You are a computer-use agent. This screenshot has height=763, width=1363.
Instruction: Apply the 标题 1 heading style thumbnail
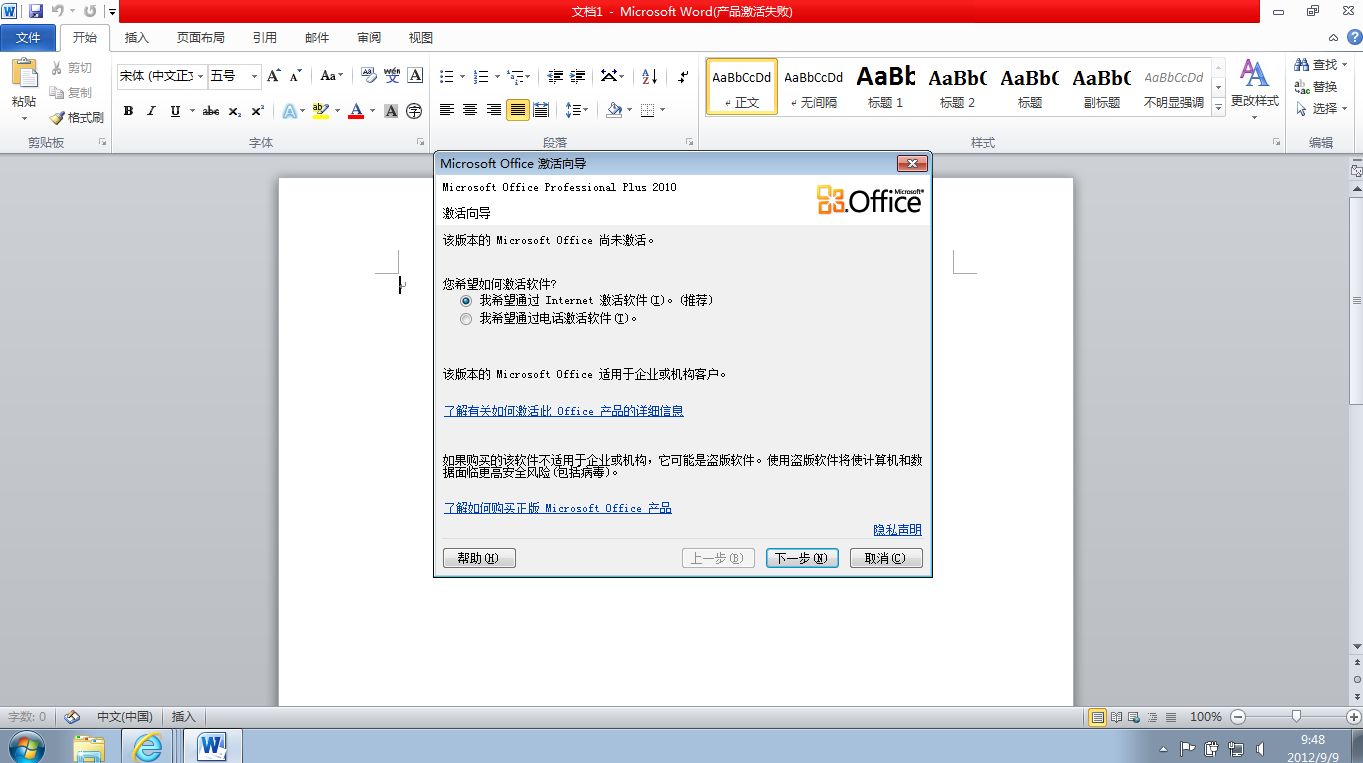tap(886, 87)
